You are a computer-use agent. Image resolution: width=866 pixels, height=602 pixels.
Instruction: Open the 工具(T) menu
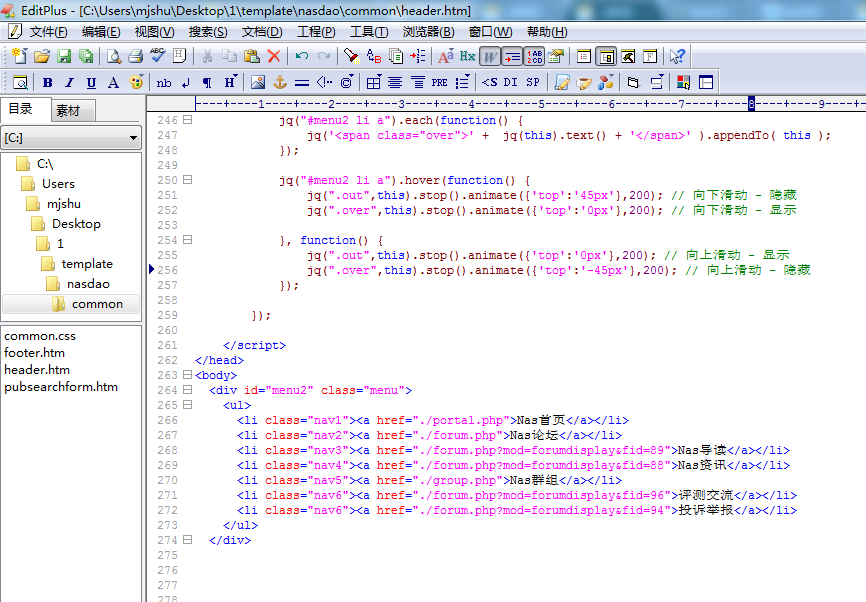tap(369, 32)
